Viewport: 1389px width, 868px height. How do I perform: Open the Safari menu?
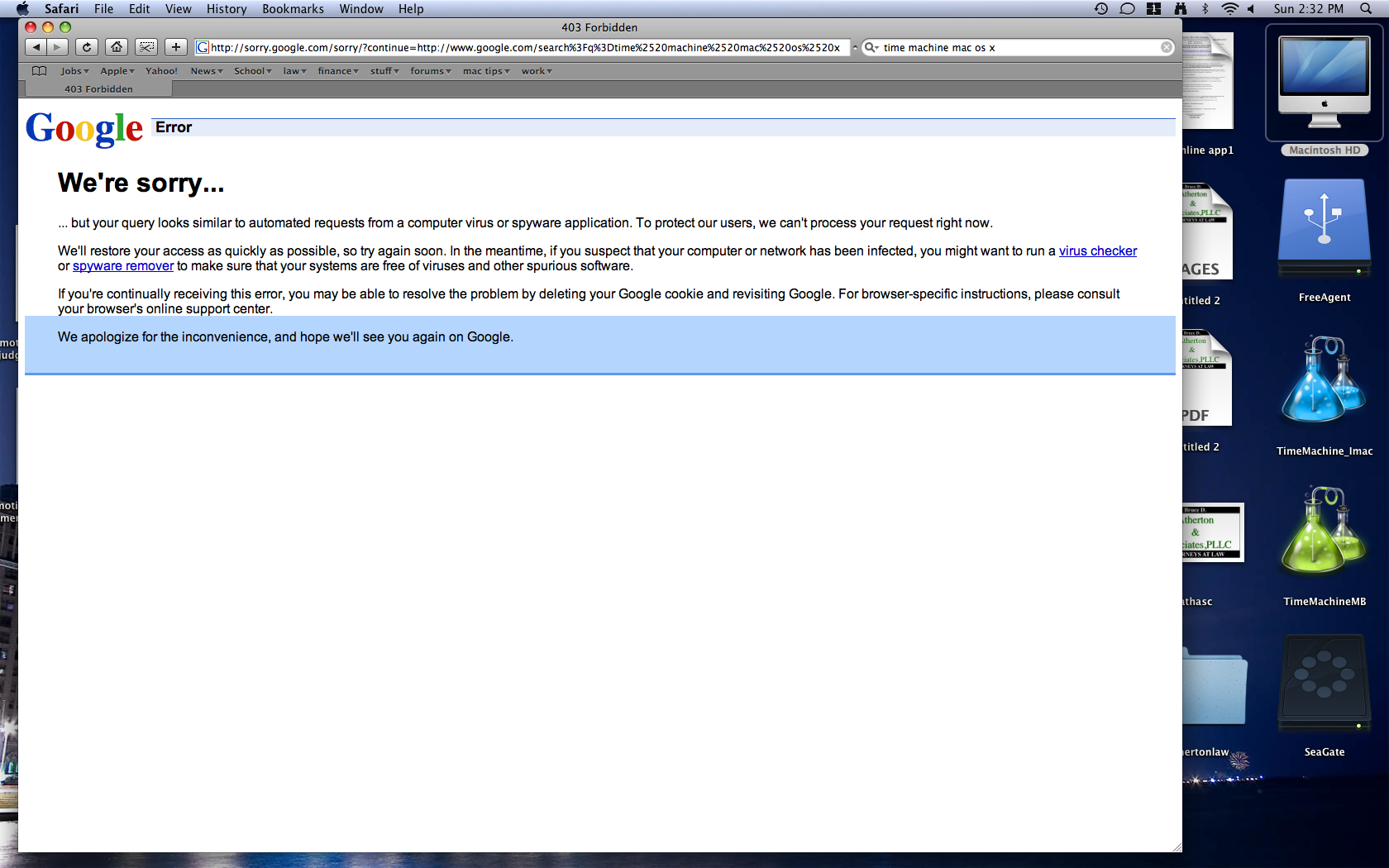(61, 9)
